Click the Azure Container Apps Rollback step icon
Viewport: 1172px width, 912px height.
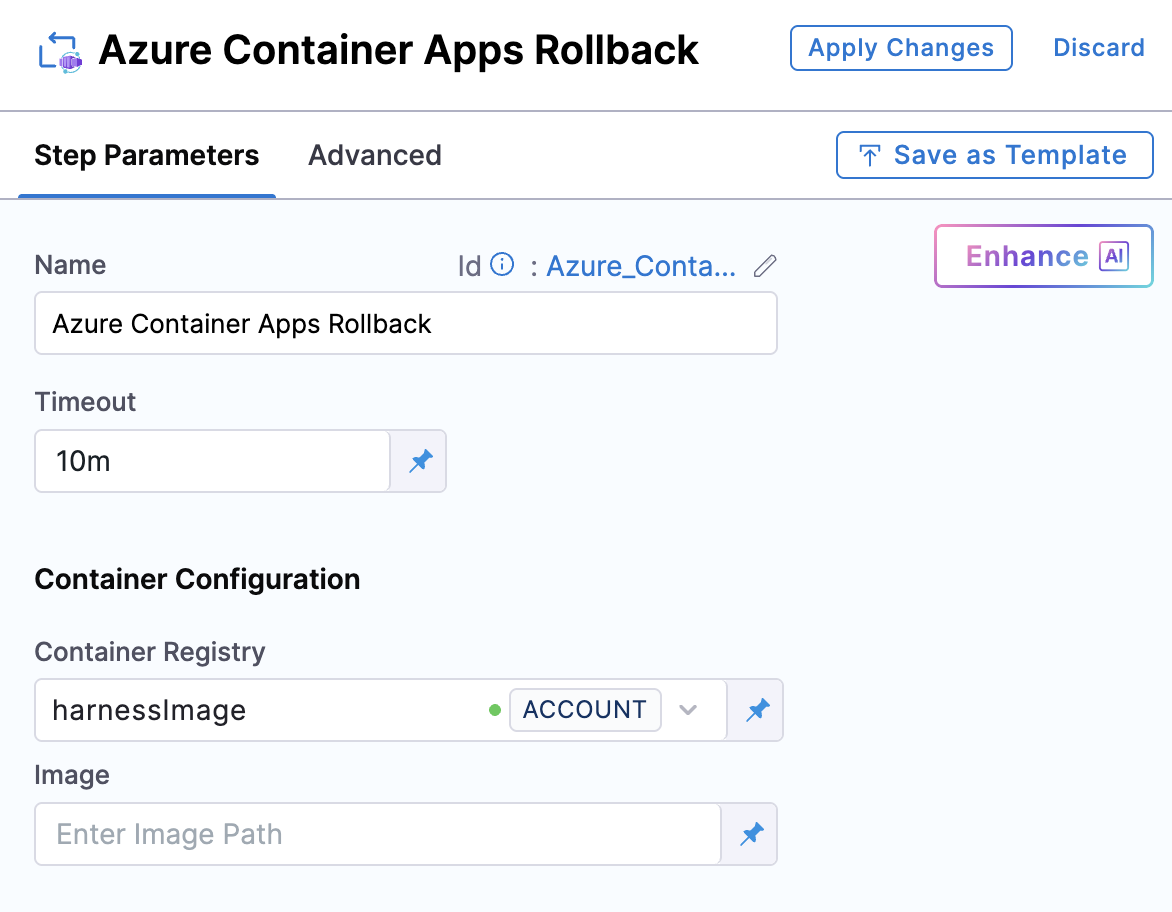click(59, 50)
